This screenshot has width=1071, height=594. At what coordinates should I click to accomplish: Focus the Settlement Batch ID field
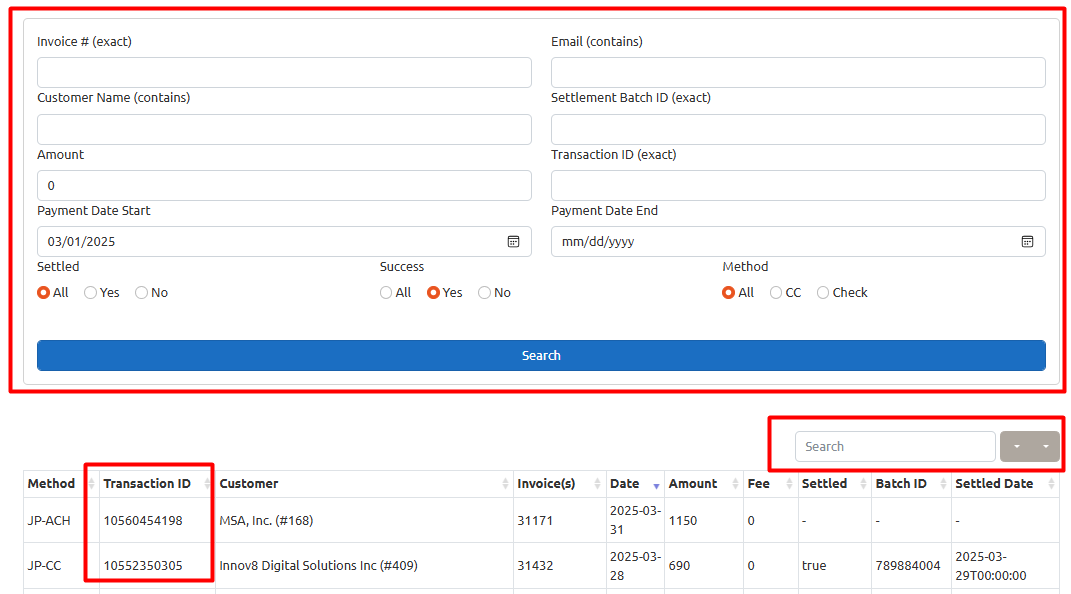tap(798, 129)
